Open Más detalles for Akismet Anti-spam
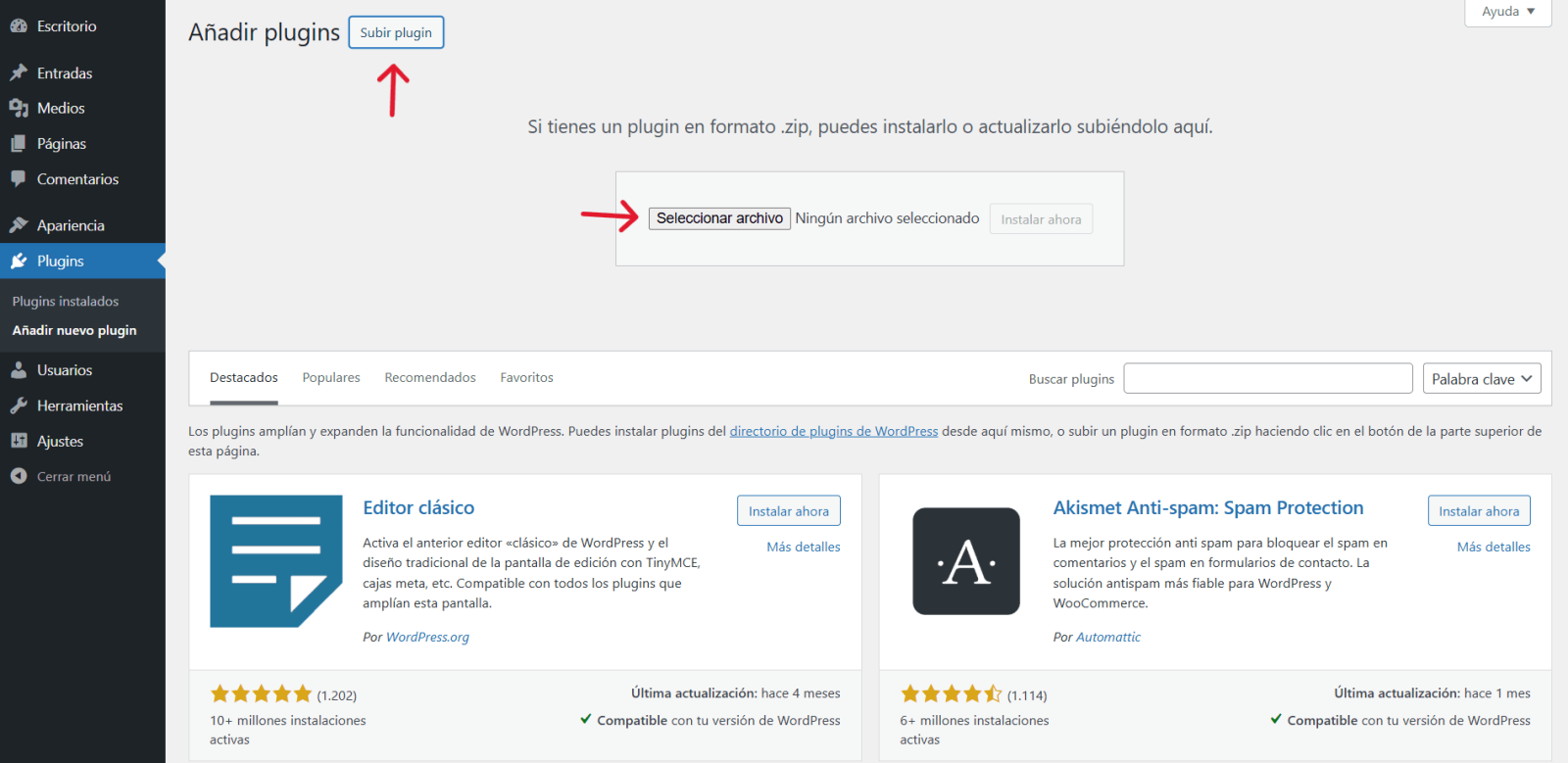 (x=1494, y=548)
